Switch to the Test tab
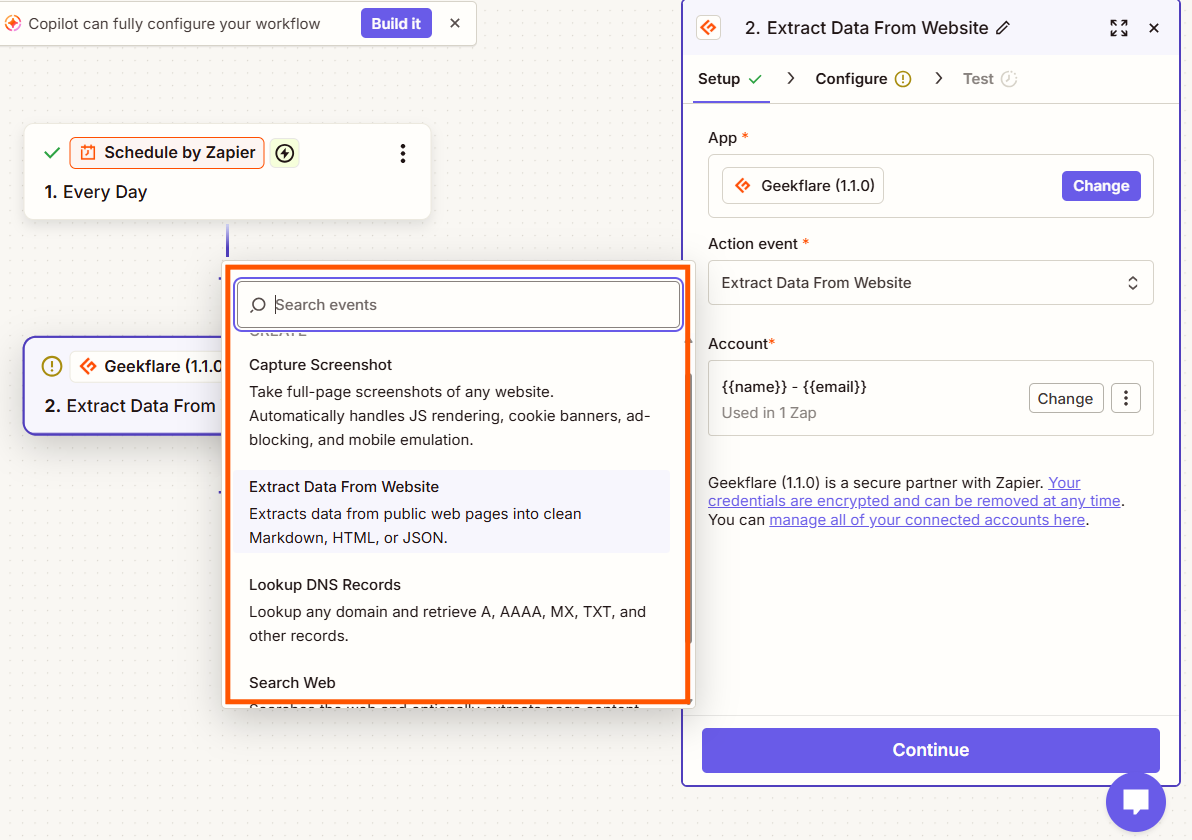Screen dimensions: 1192x840 tap(989, 79)
